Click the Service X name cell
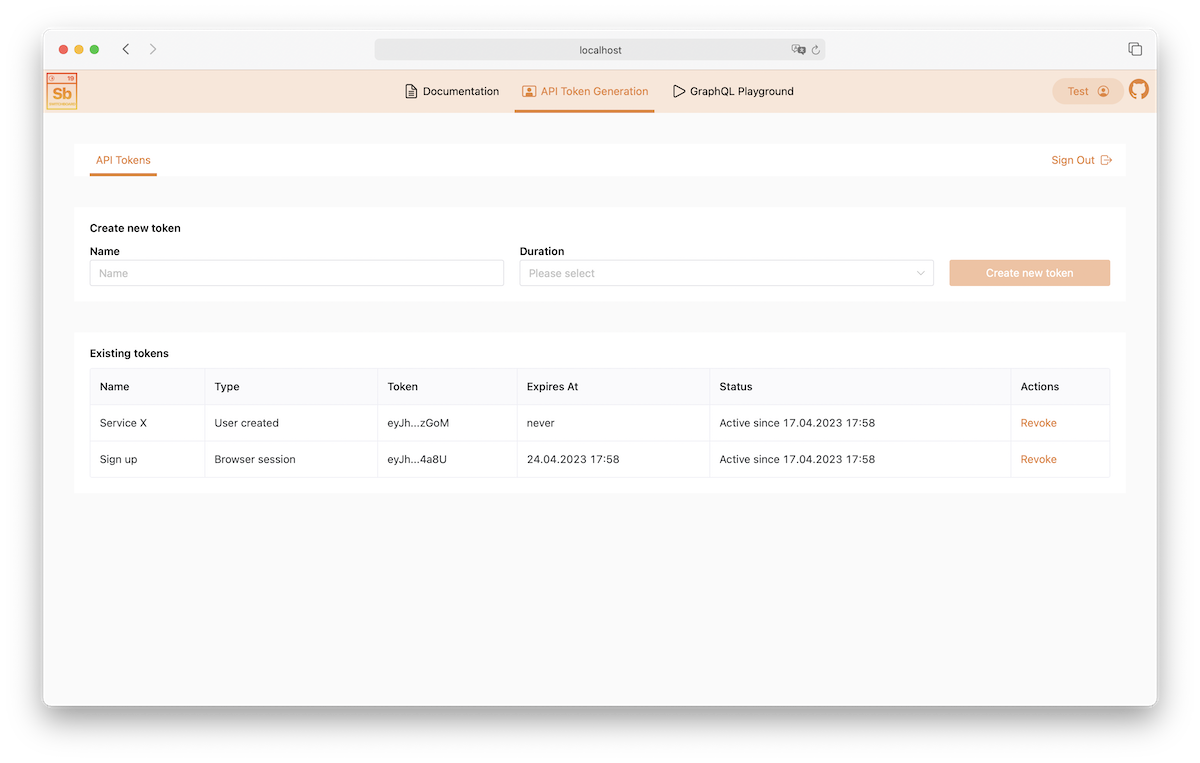The width and height of the screenshot is (1200, 763). tap(148, 423)
